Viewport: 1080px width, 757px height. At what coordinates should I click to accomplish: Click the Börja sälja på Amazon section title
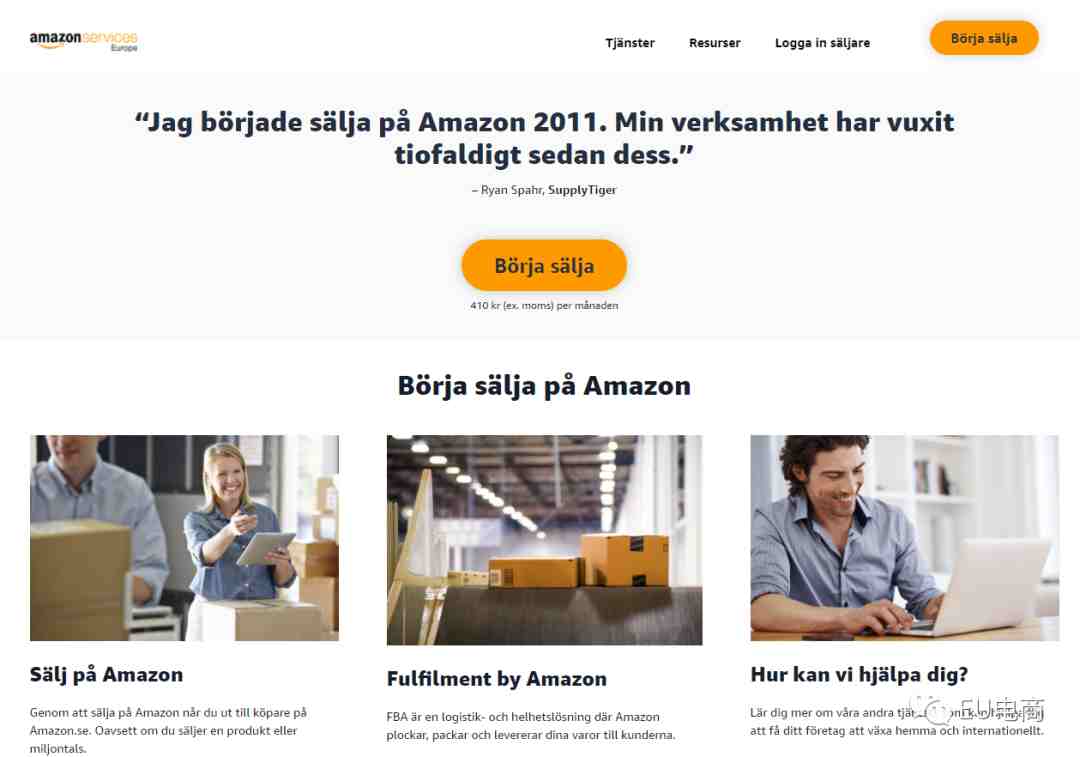pos(544,386)
